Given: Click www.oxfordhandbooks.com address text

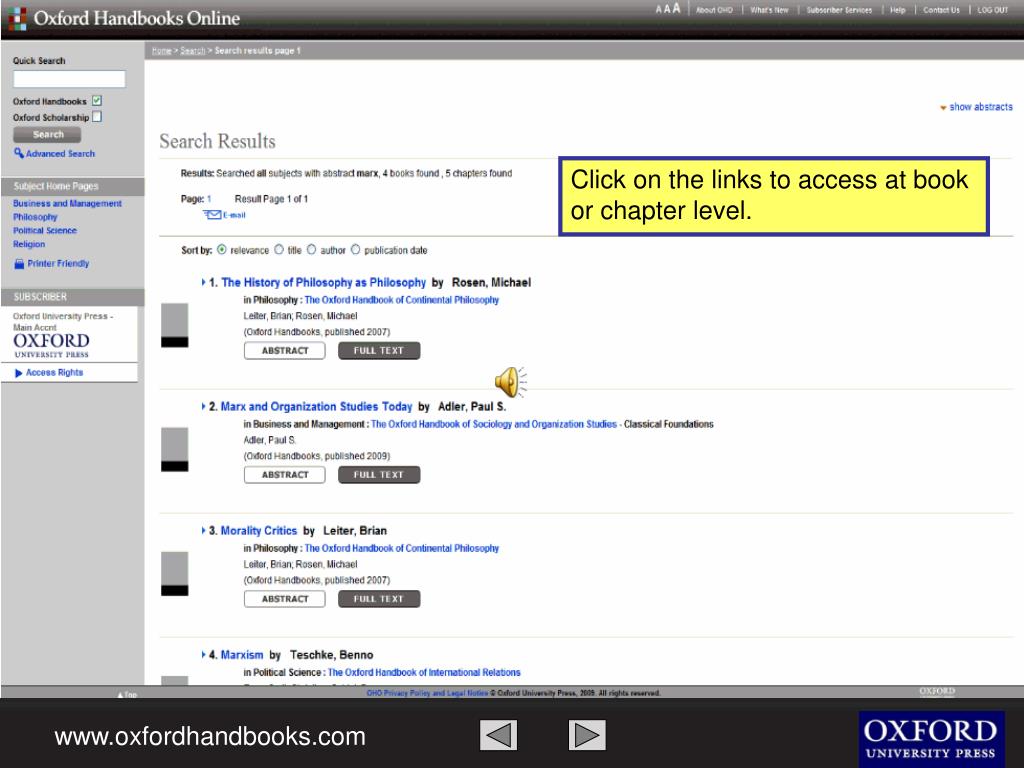Looking at the screenshot, I should tap(210, 737).
